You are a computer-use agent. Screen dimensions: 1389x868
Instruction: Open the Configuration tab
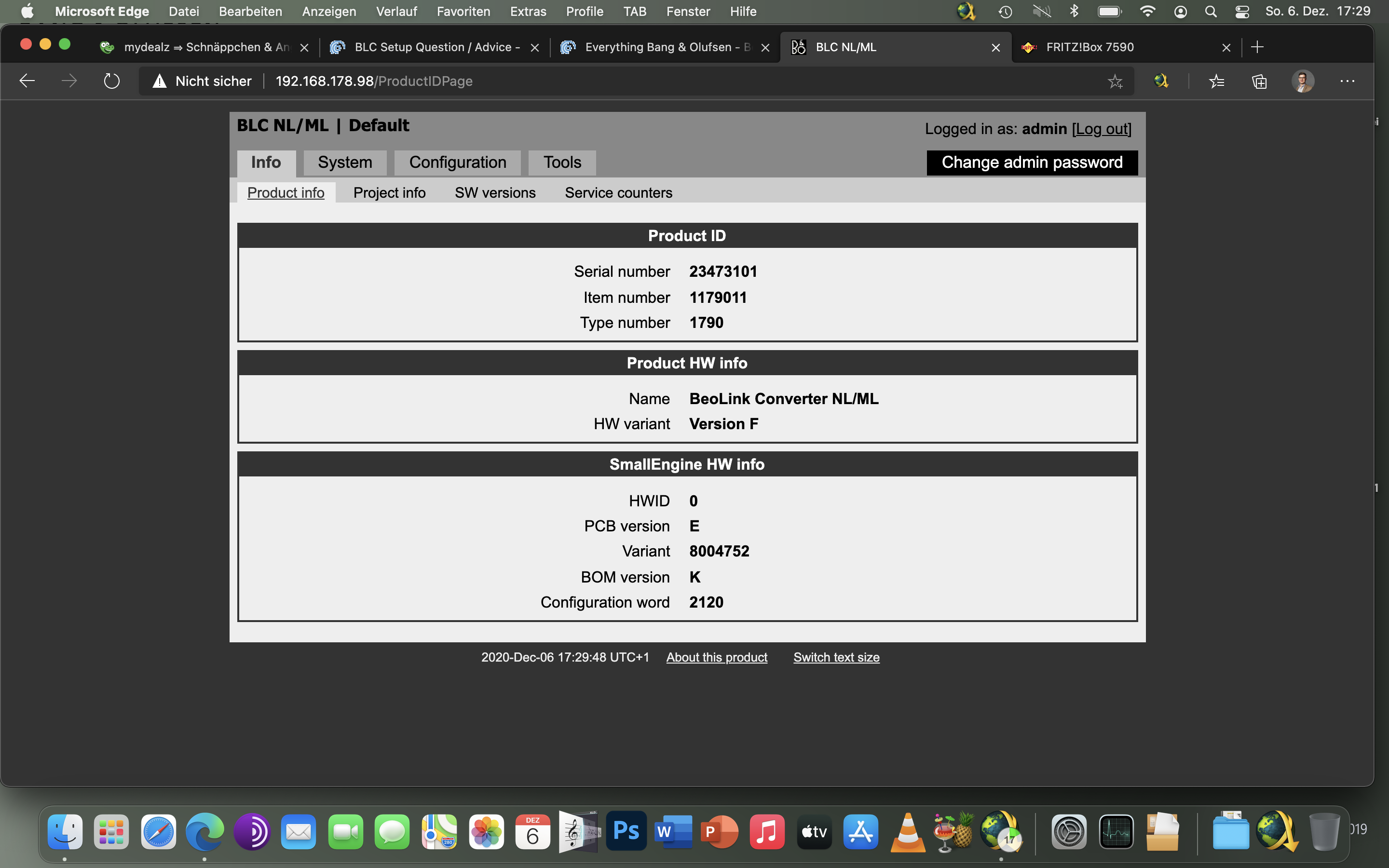click(x=457, y=163)
